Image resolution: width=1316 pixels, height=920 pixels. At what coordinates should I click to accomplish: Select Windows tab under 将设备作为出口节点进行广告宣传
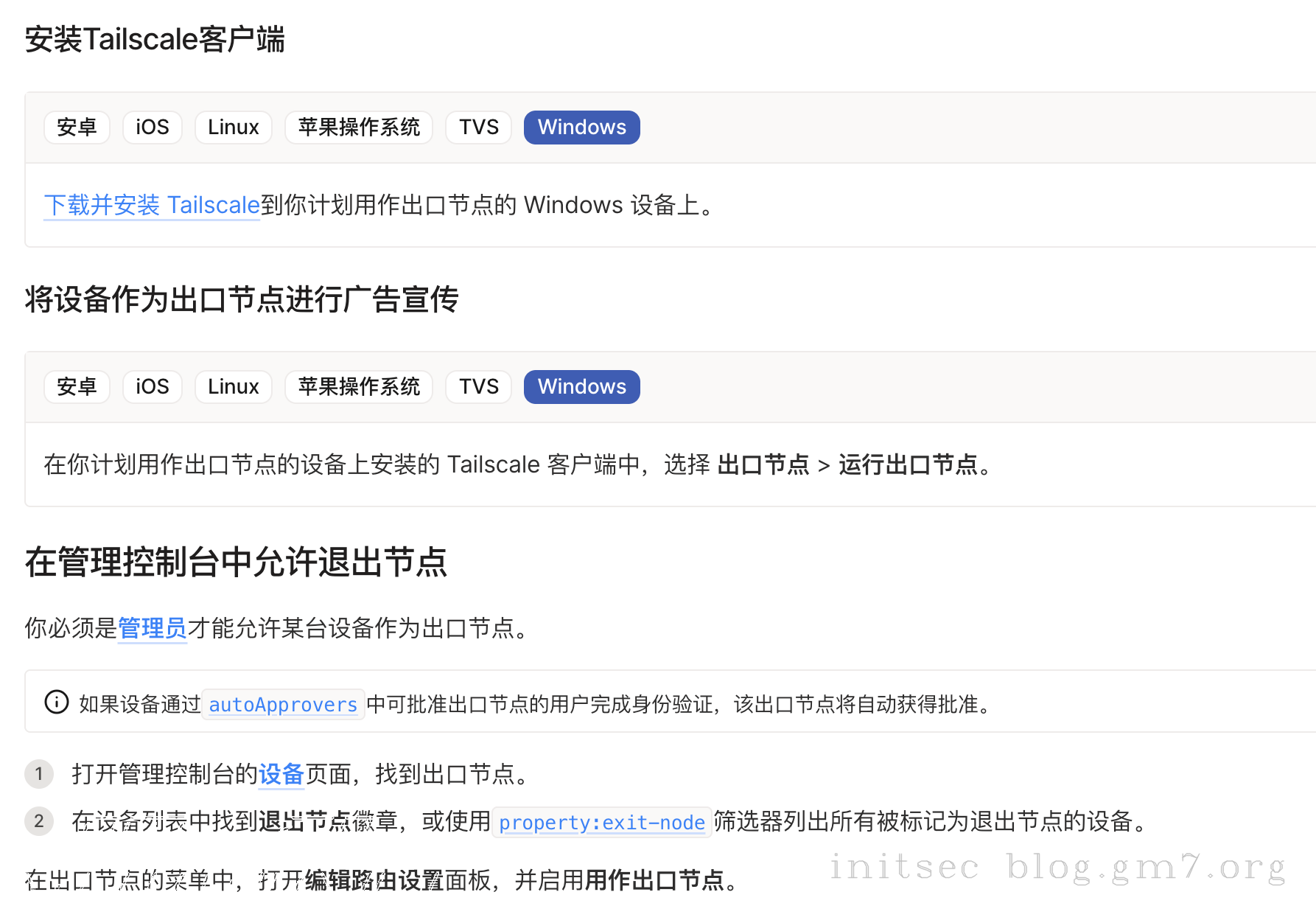(582, 387)
